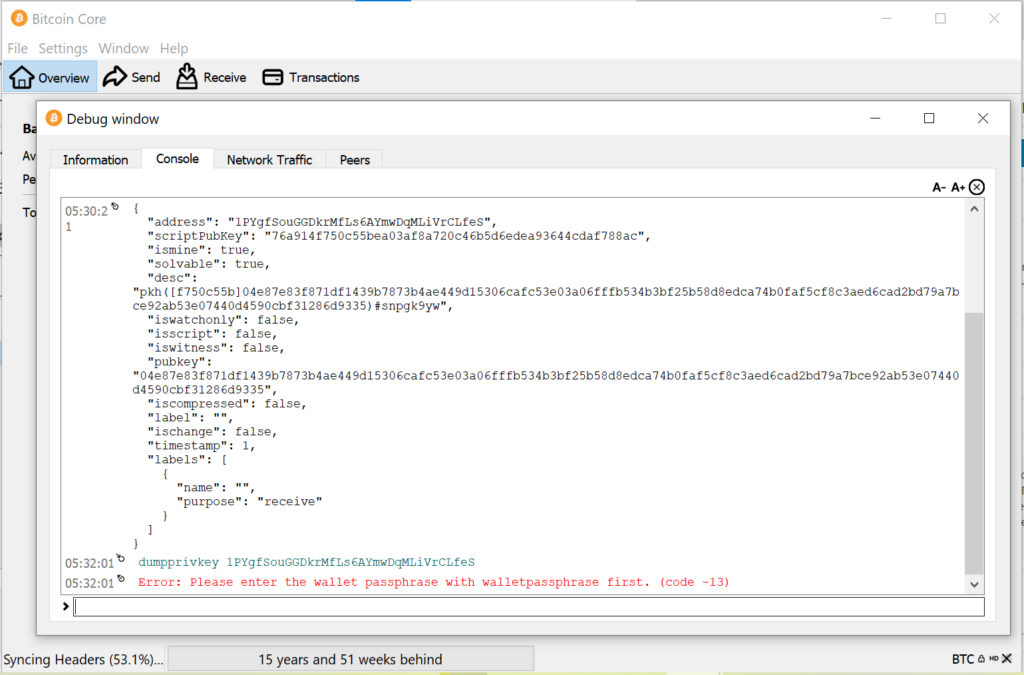
Task: Increase console font size with A+
Action: coord(958,187)
